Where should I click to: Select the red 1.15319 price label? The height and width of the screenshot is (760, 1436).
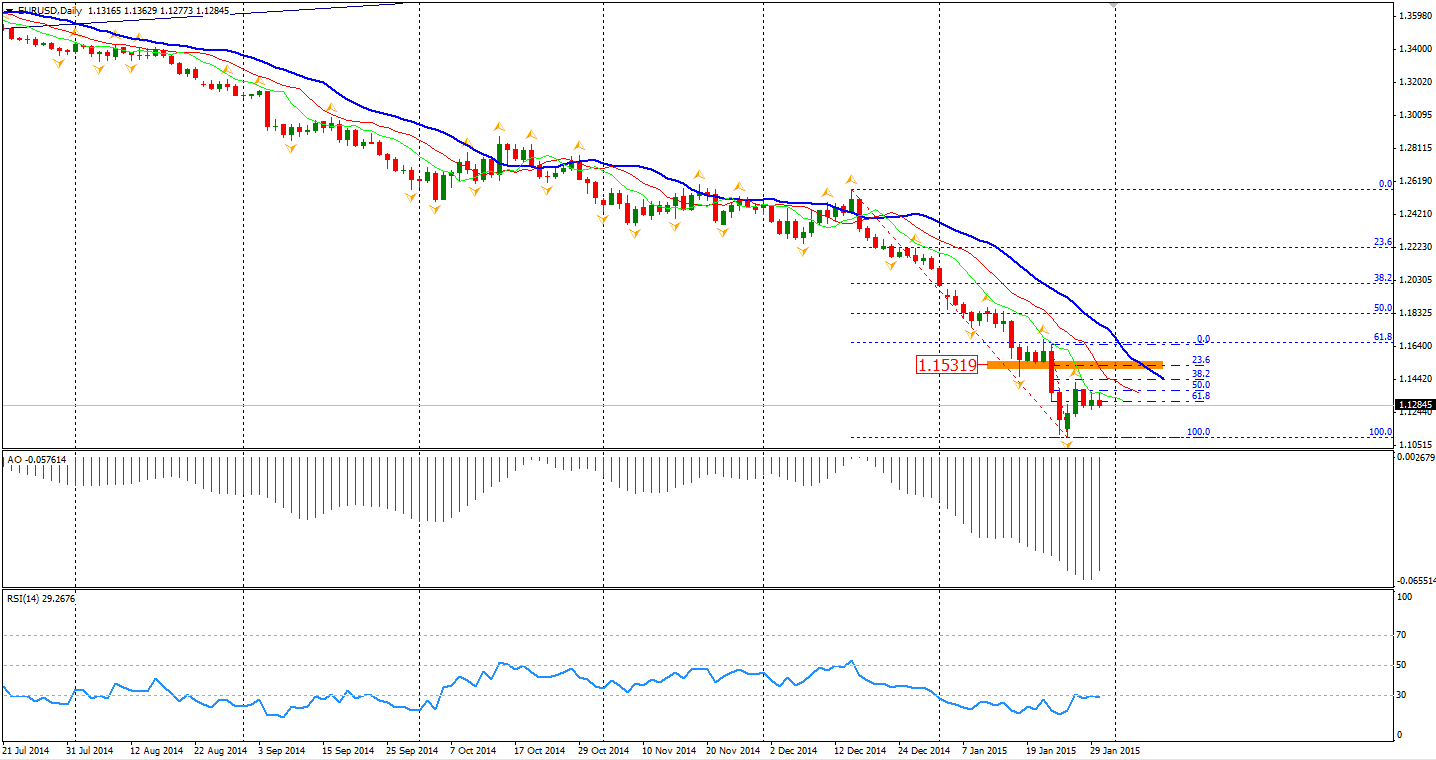946,365
